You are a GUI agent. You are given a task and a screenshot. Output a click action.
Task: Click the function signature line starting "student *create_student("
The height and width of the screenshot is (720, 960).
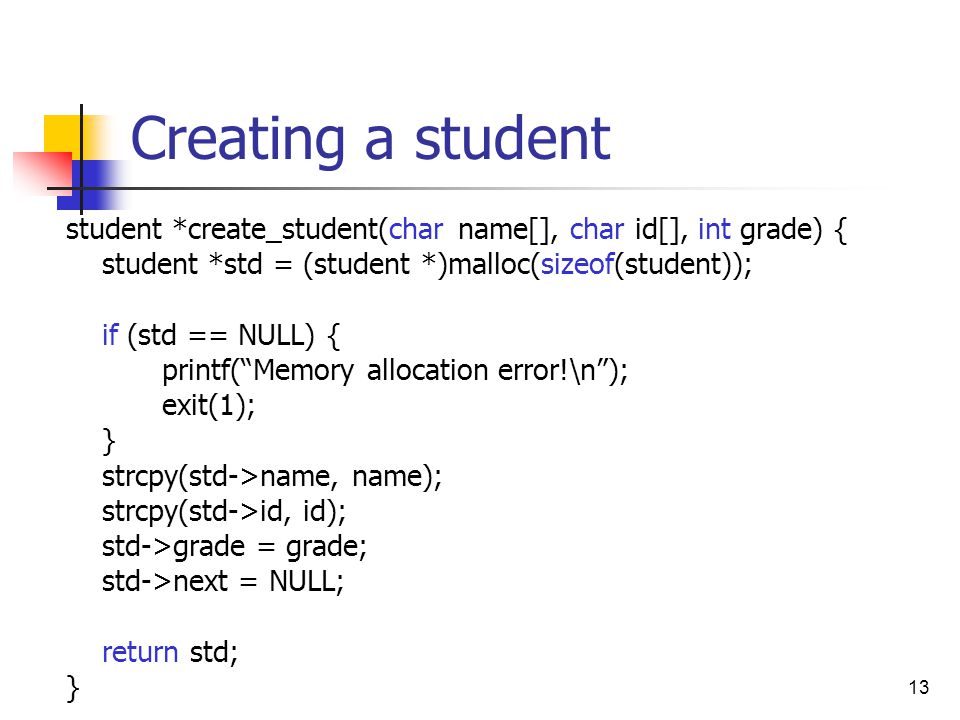coord(456,230)
